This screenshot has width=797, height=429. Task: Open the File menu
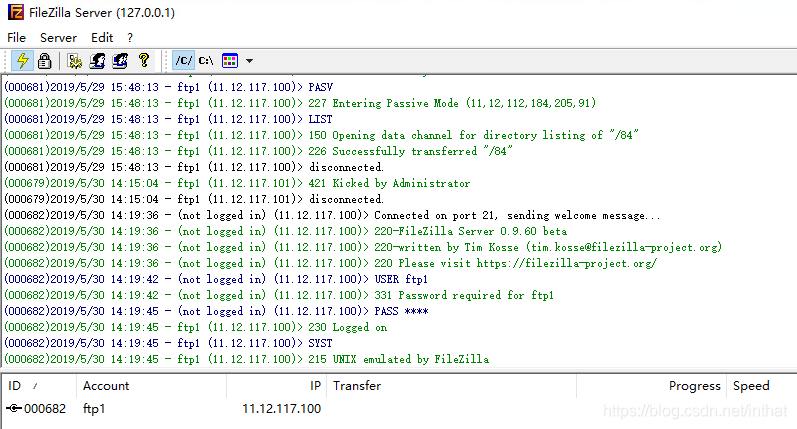point(16,38)
